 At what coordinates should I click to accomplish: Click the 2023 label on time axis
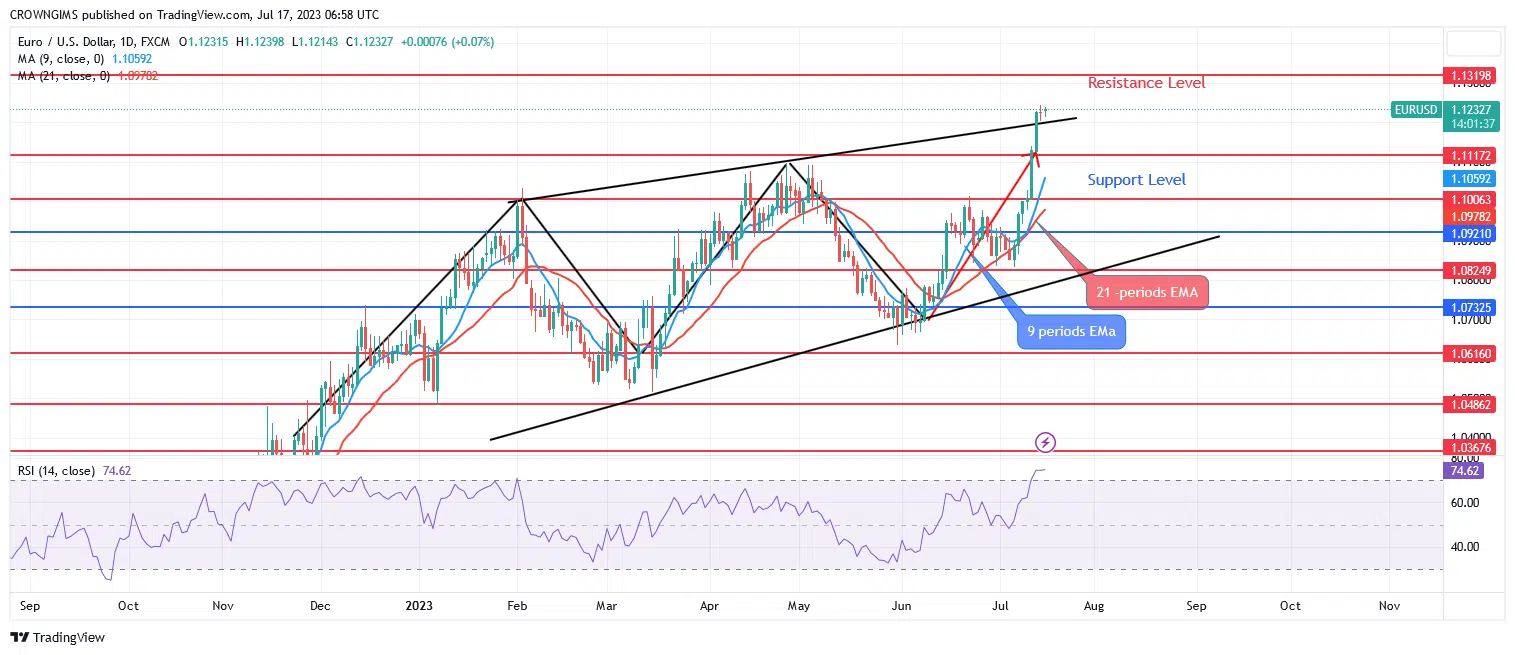(x=420, y=606)
